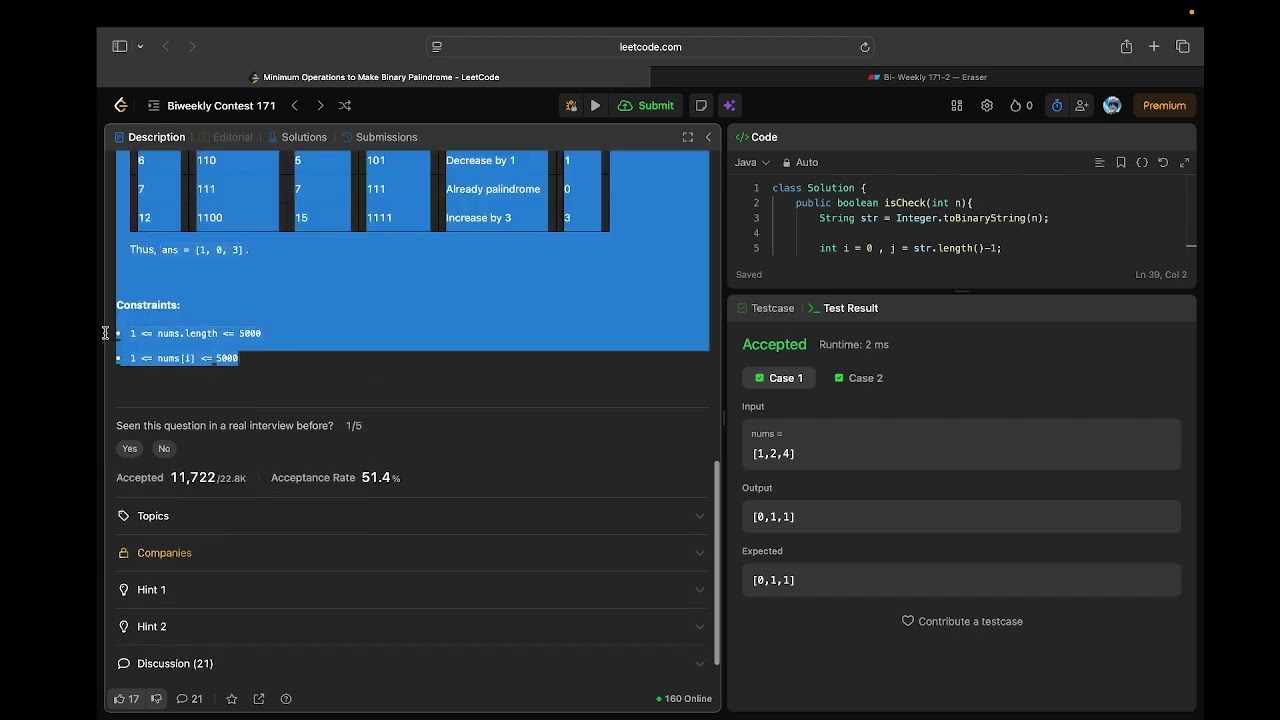Switch to the Bi-Weekly 171-2 Eraser tab
The image size is (1280, 720).
click(x=927, y=77)
